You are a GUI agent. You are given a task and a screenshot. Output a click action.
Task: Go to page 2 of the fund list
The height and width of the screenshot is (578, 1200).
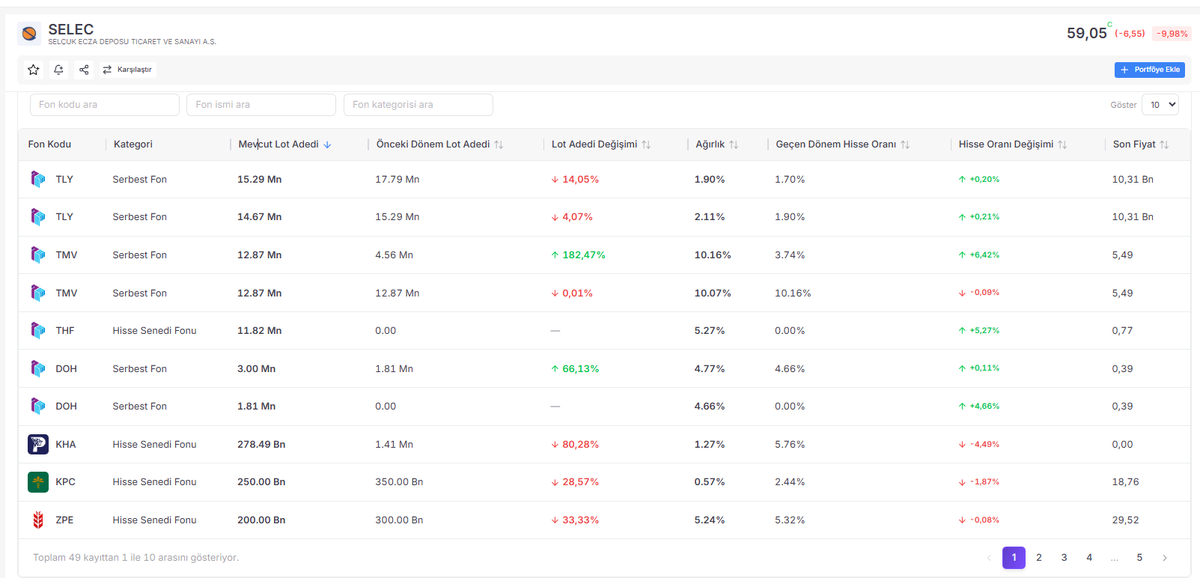pyautogui.click(x=1039, y=558)
